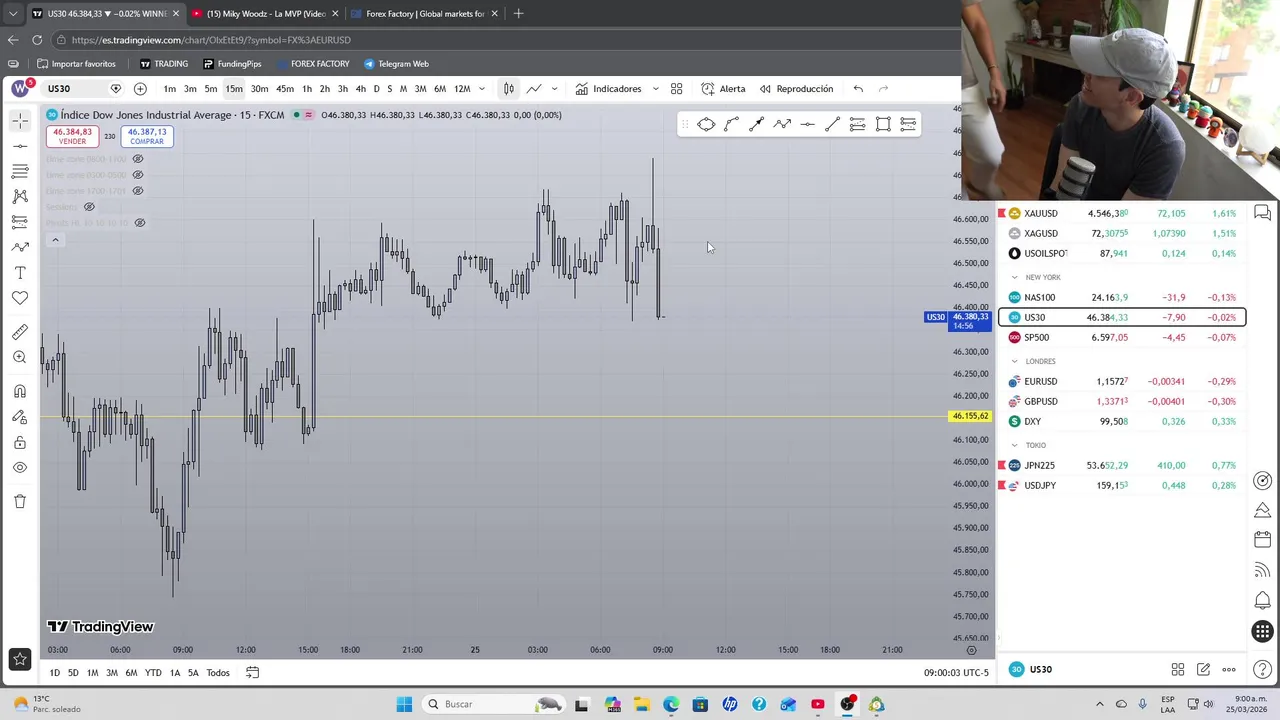1280x720 pixels.
Task: Collapse the NEW YORK watchlist section
Action: click(x=1014, y=277)
